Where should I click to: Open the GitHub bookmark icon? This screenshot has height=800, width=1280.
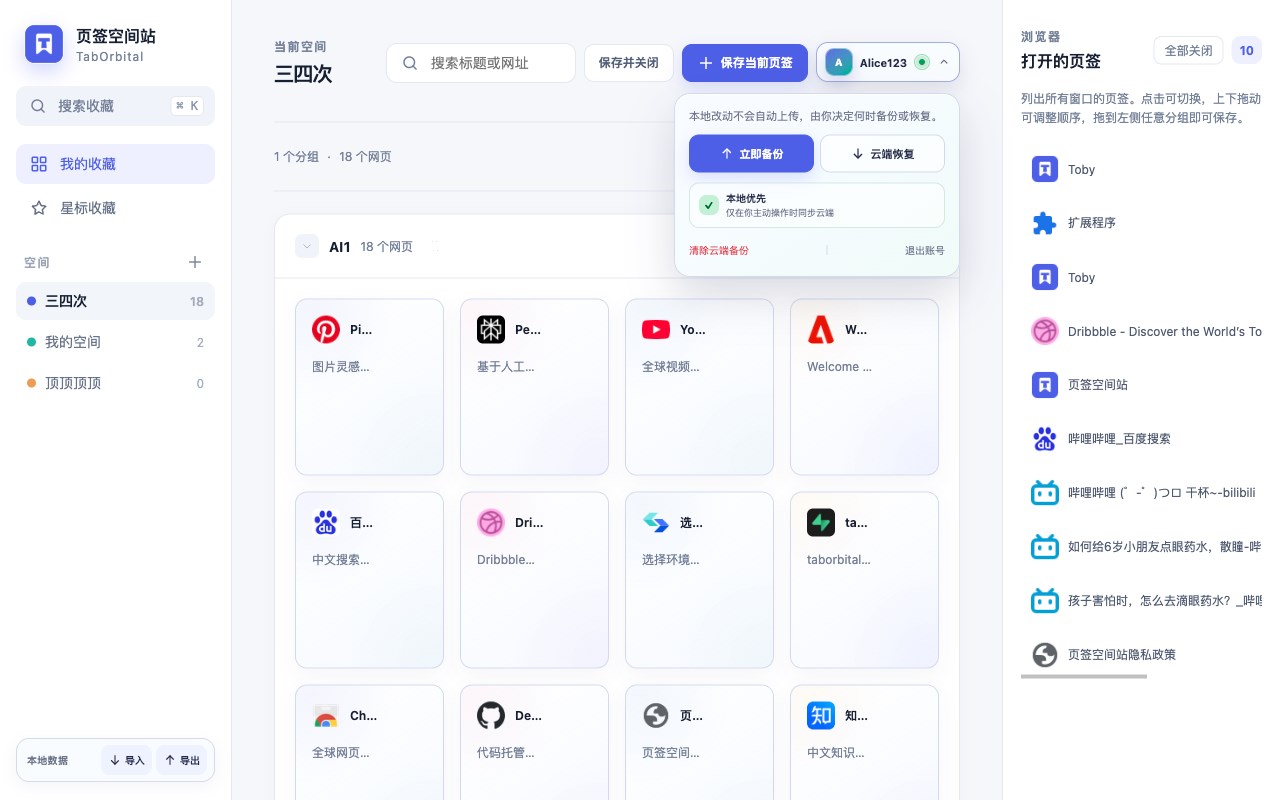[x=491, y=715]
